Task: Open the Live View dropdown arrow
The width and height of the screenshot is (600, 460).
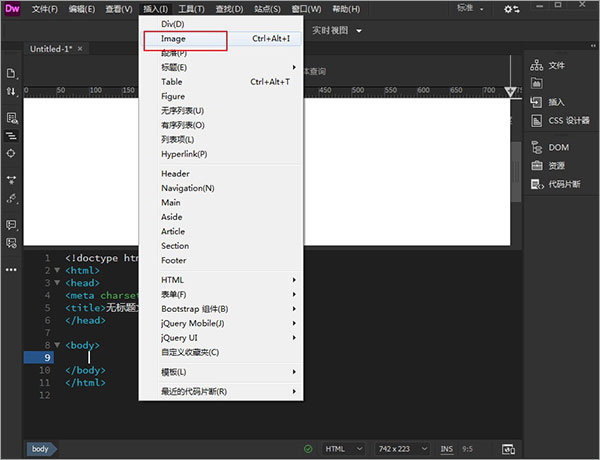Action: (359, 30)
